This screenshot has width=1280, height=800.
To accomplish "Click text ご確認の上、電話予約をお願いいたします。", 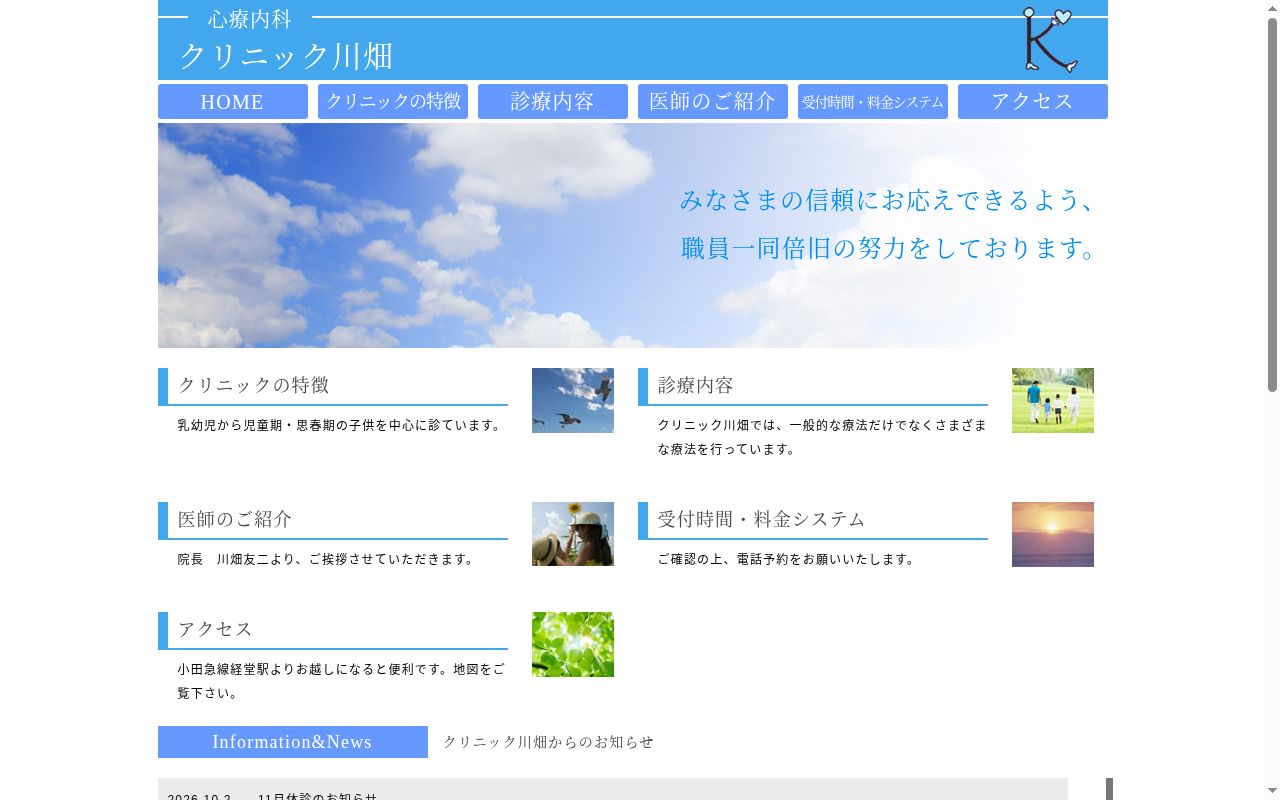I will (788, 559).
